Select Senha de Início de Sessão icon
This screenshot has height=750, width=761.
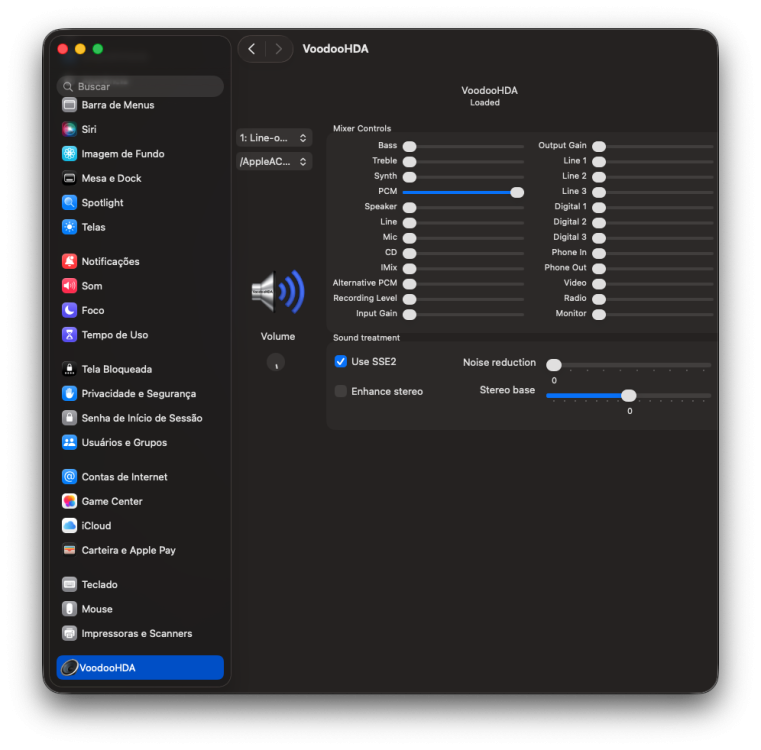point(69,418)
